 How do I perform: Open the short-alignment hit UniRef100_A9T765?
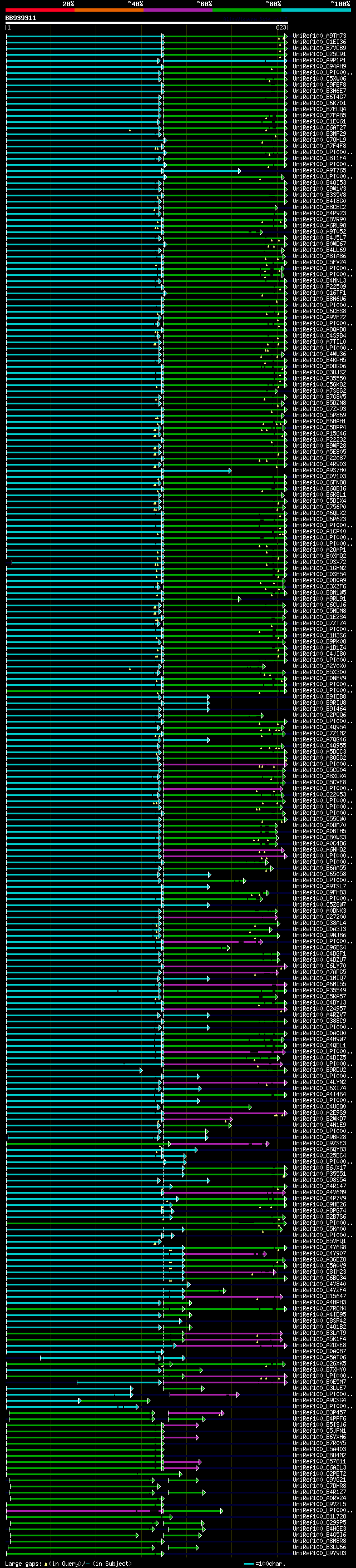pos(319,170)
